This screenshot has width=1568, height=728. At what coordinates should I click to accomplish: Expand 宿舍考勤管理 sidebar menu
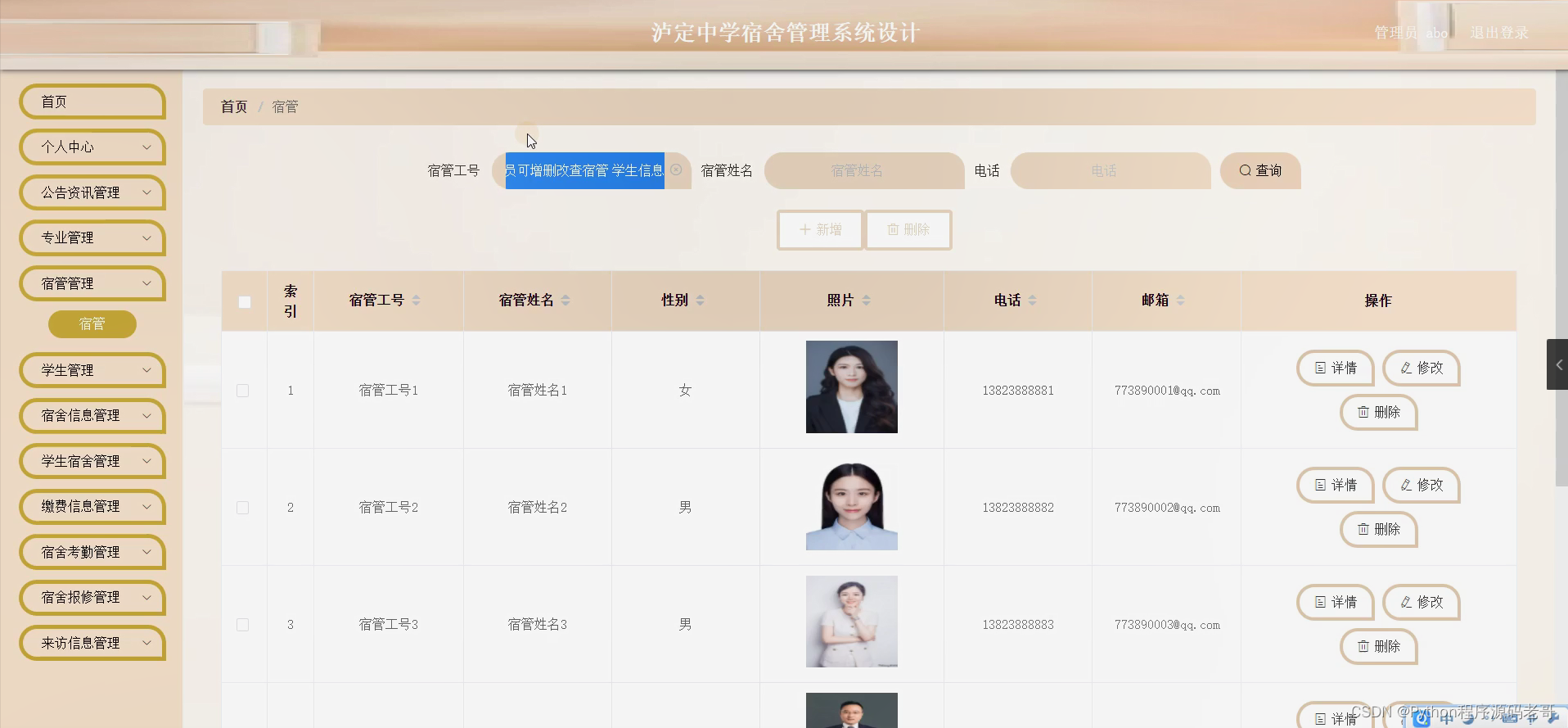(92, 553)
